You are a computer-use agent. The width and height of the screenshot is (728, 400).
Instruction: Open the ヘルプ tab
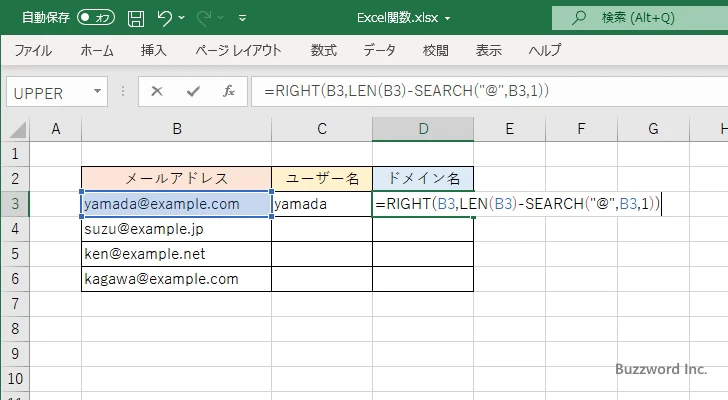click(x=545, y=50)
